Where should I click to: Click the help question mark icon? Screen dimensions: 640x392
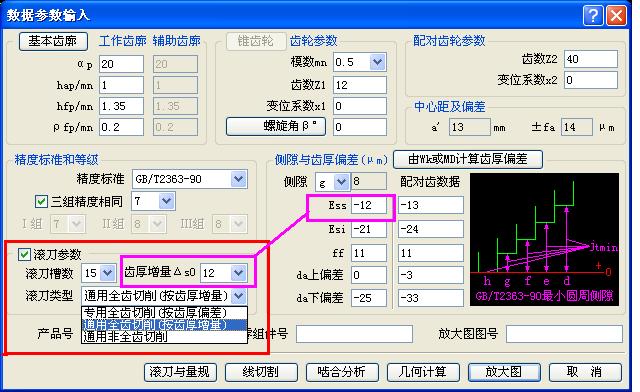coord(594,16)
